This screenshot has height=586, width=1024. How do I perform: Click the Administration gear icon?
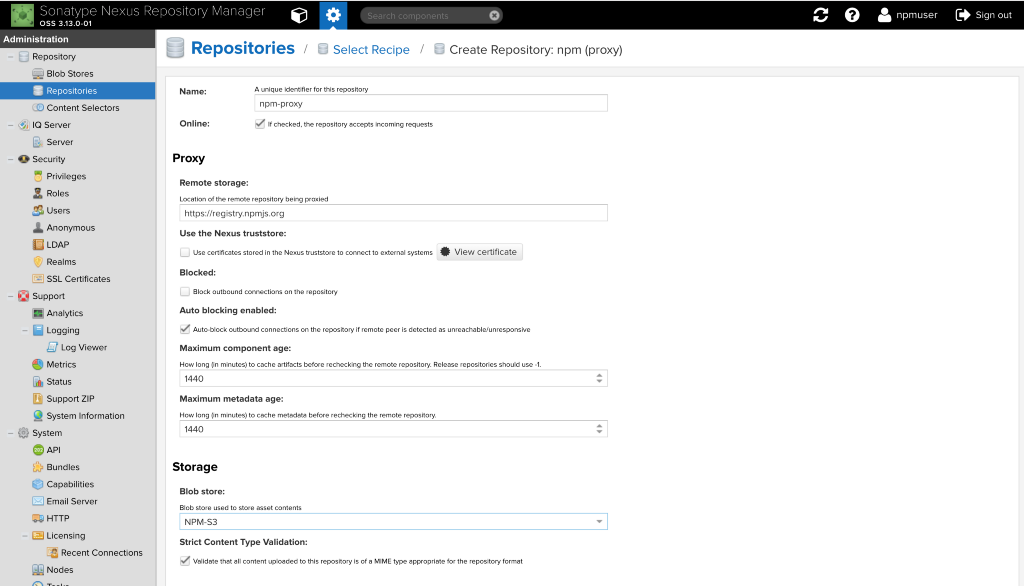(333, 15)
